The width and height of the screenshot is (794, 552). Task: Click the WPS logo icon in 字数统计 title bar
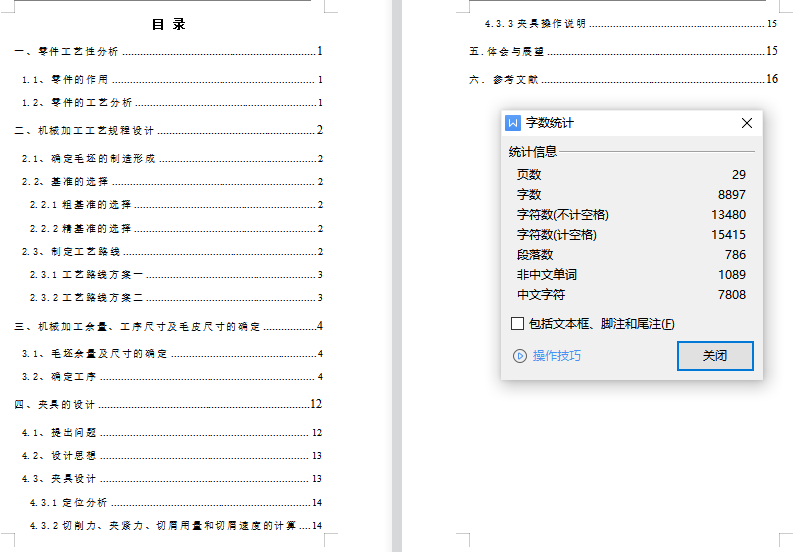click(x=513, y=123)
